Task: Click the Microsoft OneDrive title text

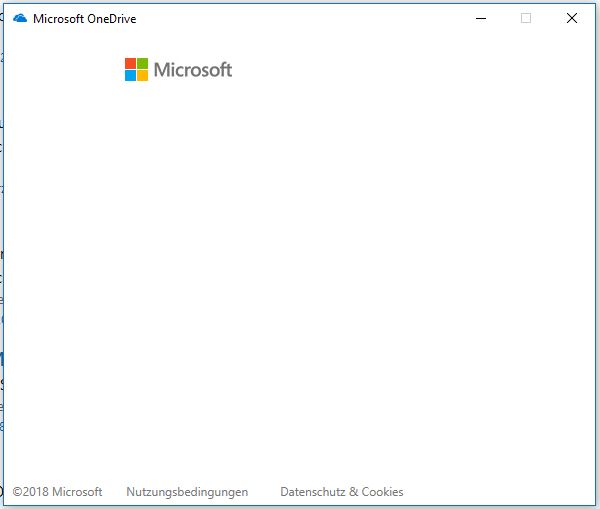Action: click(x=85, y=19)
